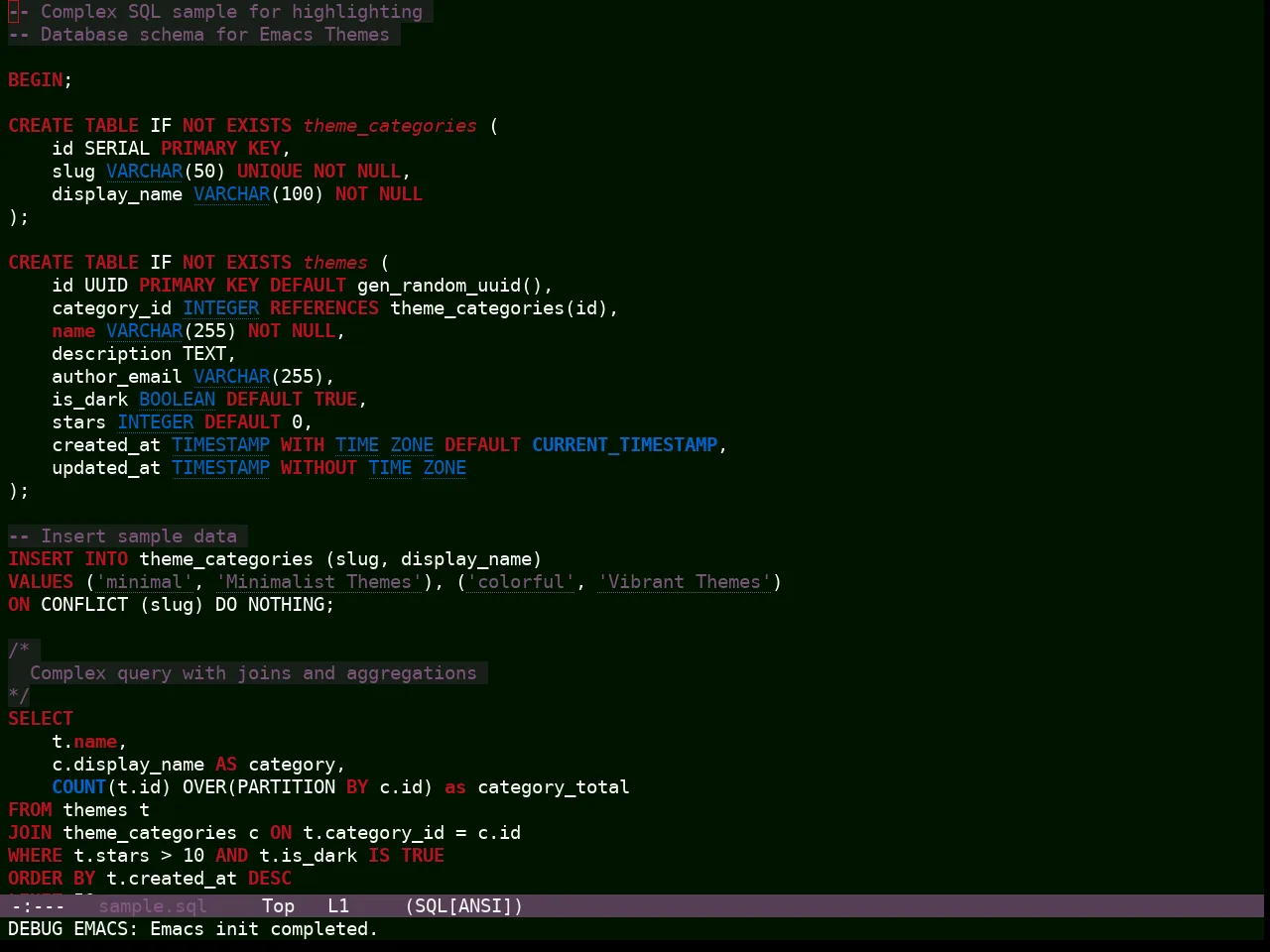The height and width of the screenshot is (952, 1270).
Task: Click italic theme_categories in first CREATE TABLE line
Action: 390,126
